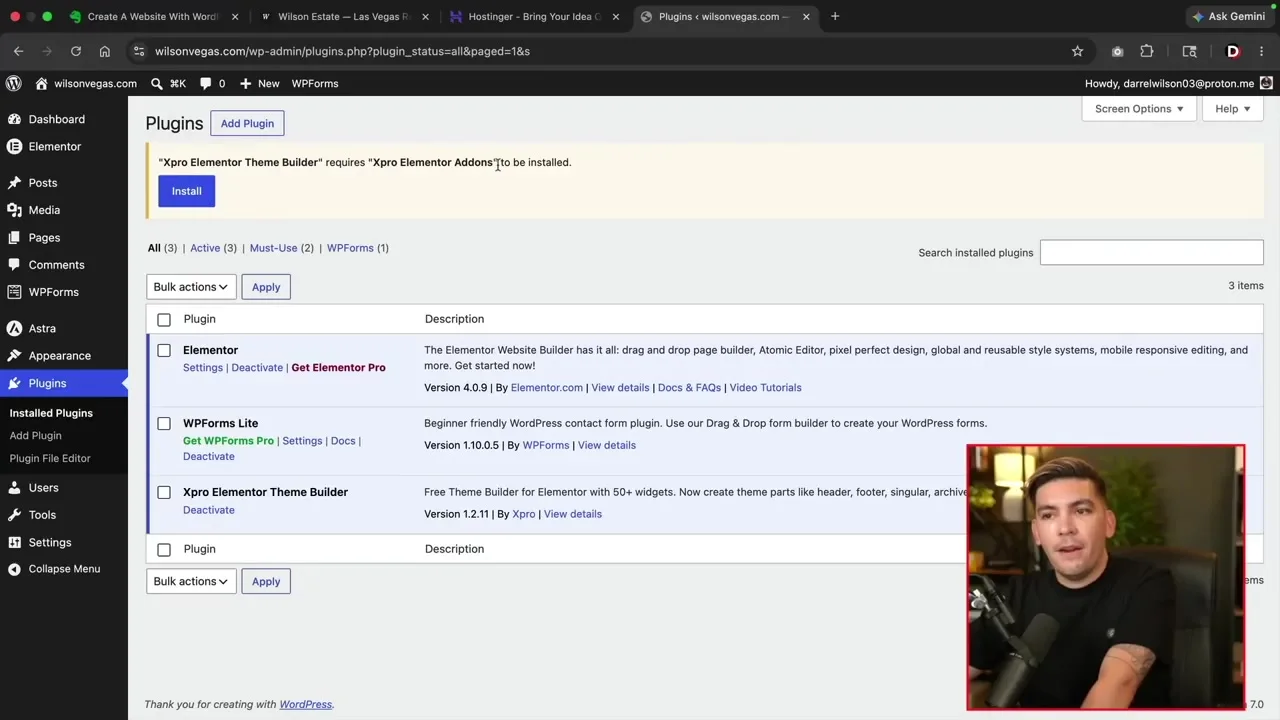1280x720 pixels.
Task: Check the WPForms Lite plugin checkbox
Action: [164, 424]
